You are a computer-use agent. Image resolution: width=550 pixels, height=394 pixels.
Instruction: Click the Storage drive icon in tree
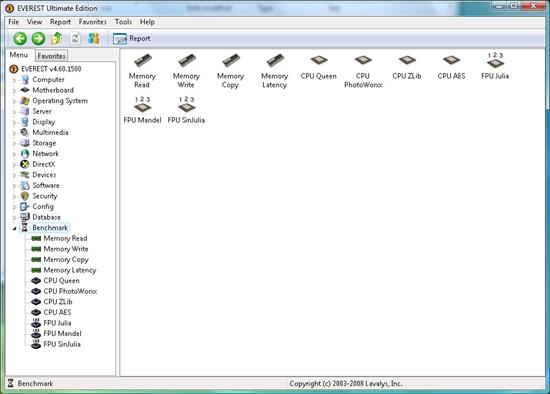(25, 143)
